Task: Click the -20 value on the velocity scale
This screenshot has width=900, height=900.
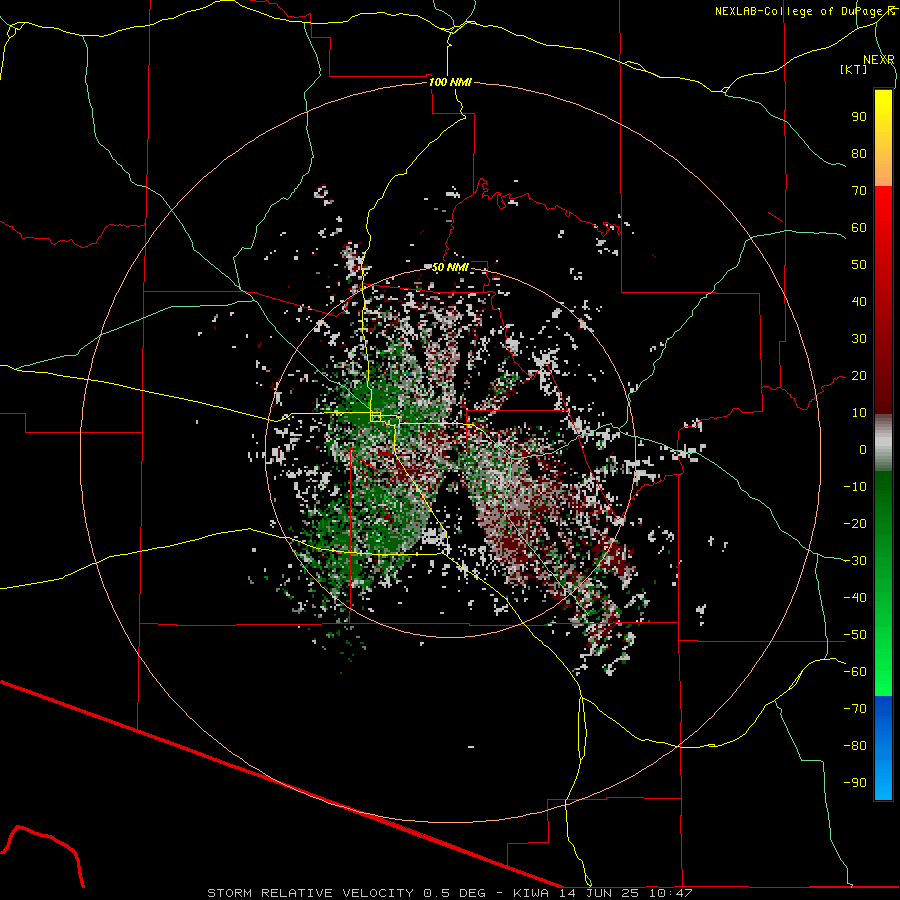Action: [855, 523]
